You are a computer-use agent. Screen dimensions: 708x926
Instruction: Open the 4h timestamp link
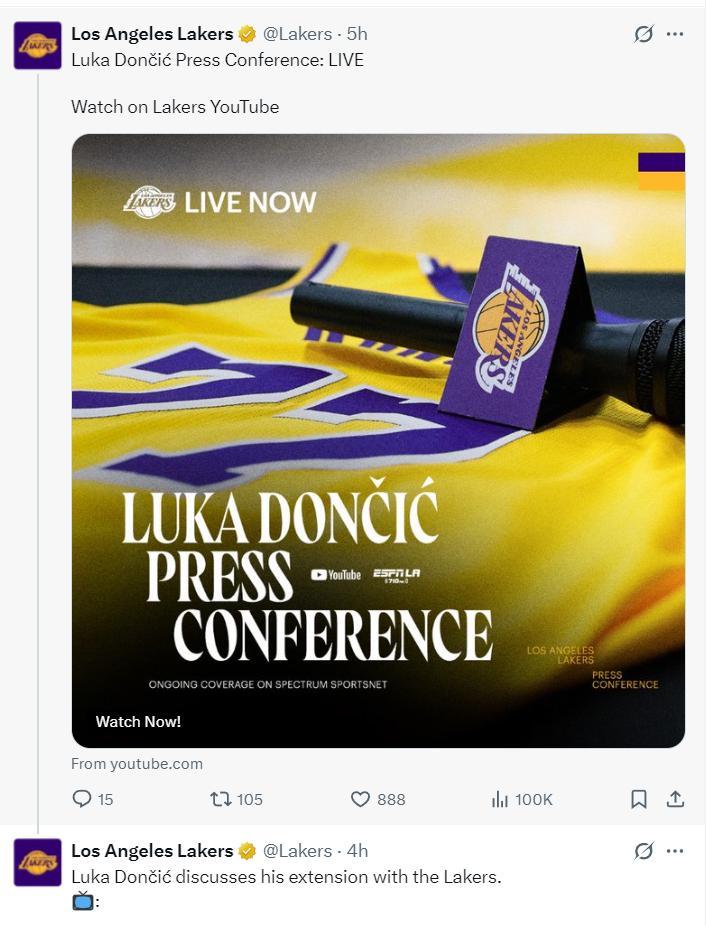pyautogui.click(x=357, y=851)
